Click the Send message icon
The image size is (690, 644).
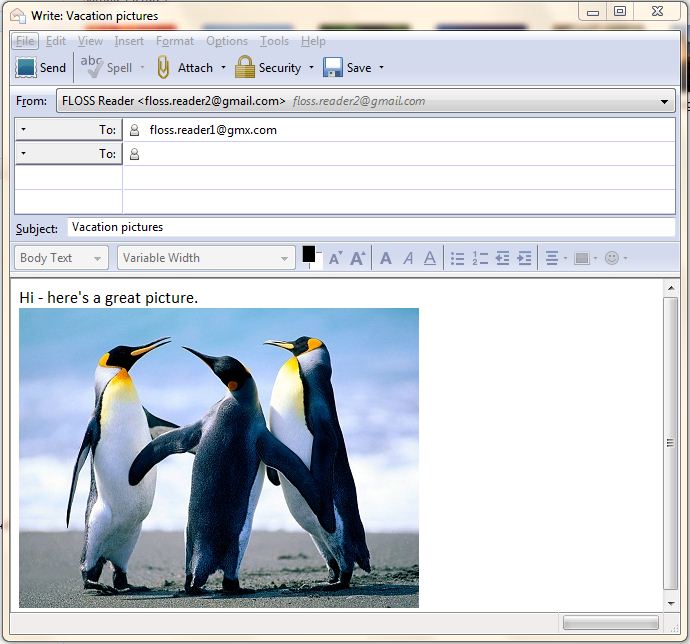point(27,68)
